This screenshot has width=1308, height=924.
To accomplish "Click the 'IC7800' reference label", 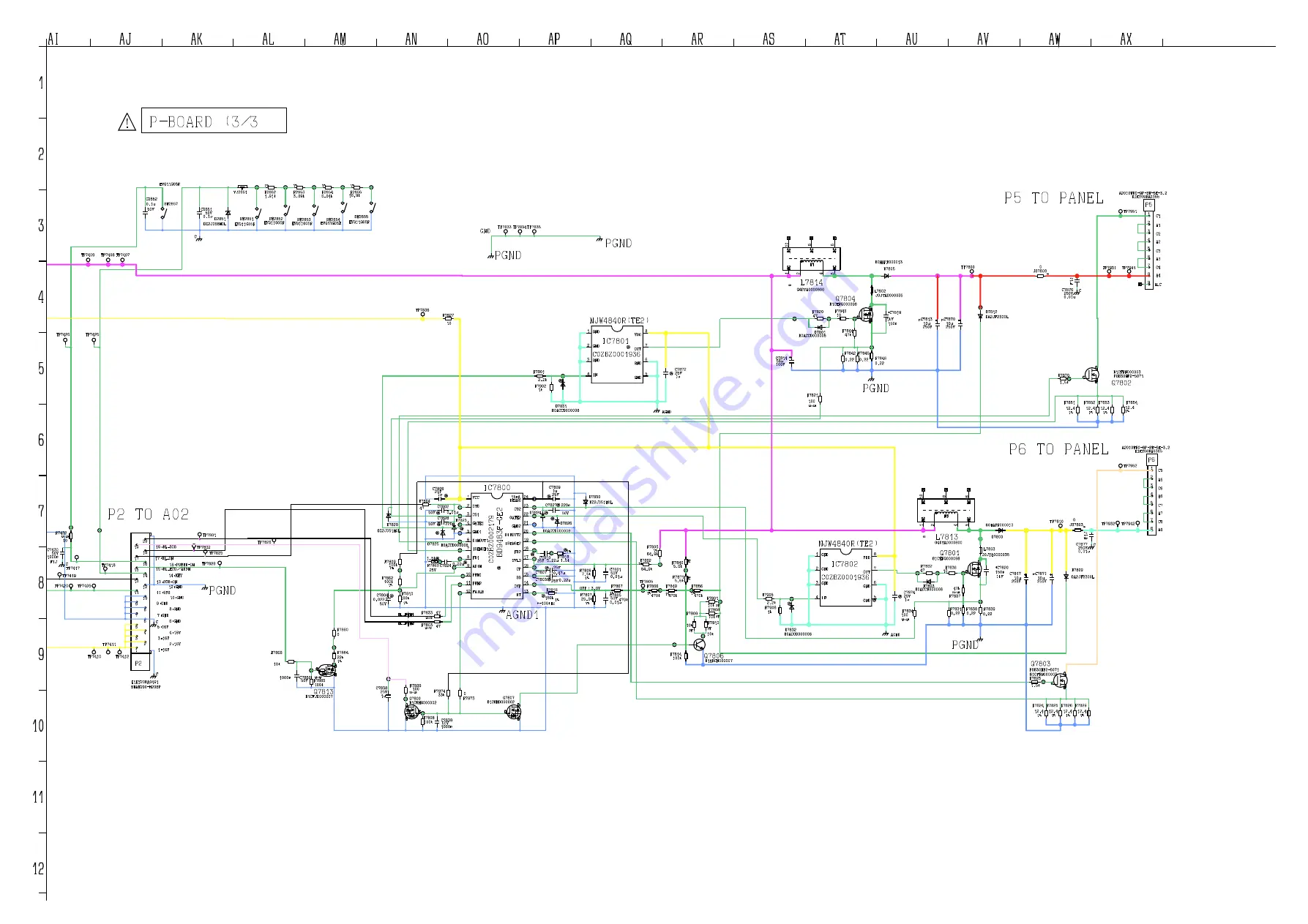I will coord(497,488).
